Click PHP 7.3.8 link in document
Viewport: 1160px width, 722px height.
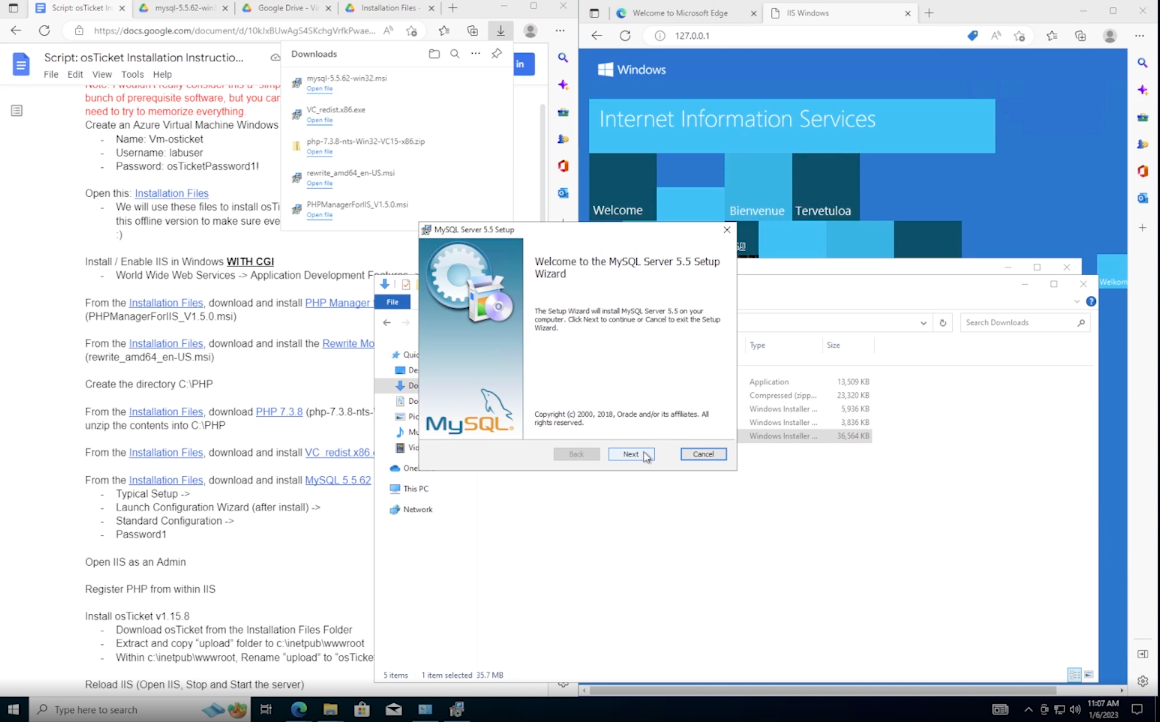279,412
